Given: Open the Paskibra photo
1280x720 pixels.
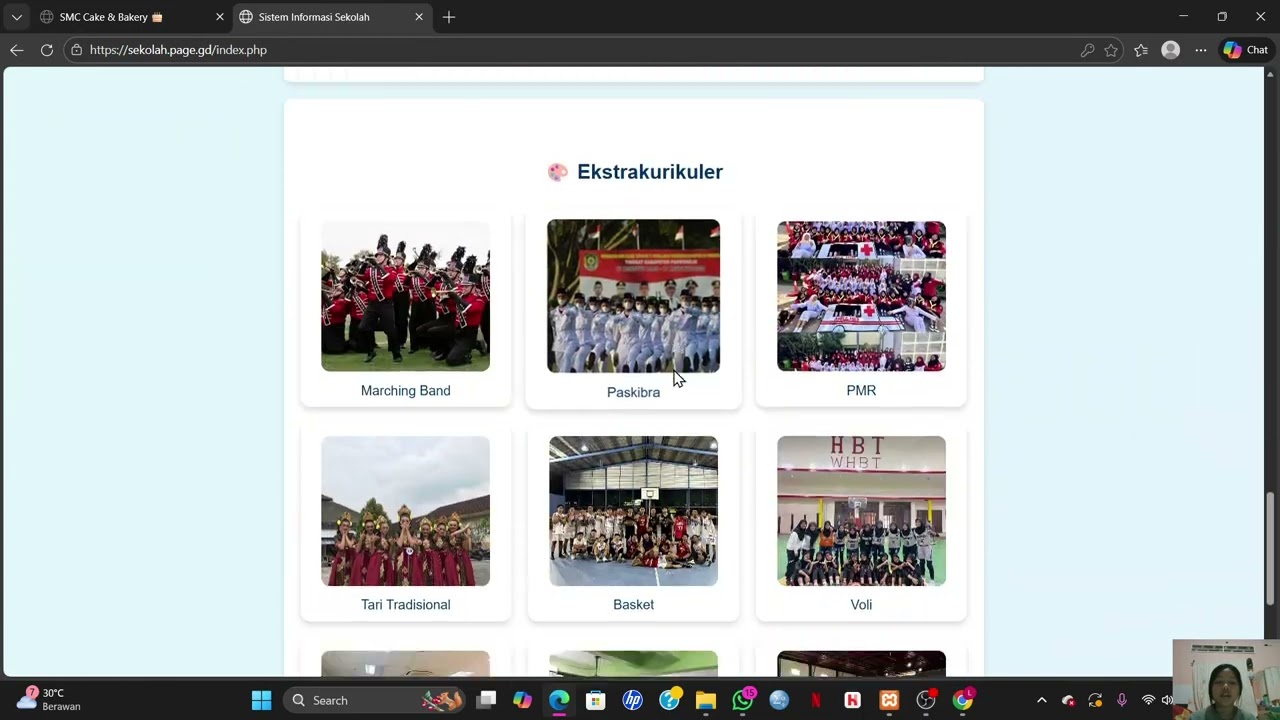Looking at the screenshot, I should tap(633, 296).
